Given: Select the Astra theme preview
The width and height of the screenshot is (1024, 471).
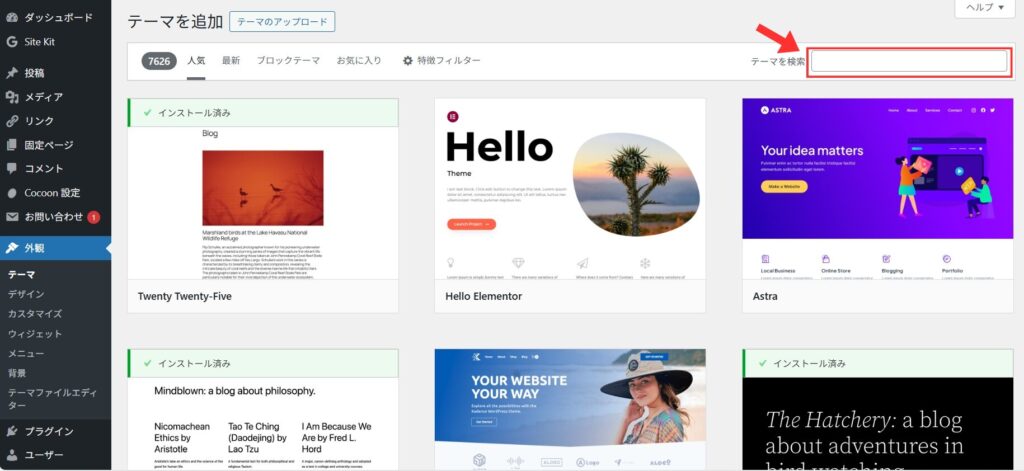Looking at the screenshot, I should pos(878,189).
